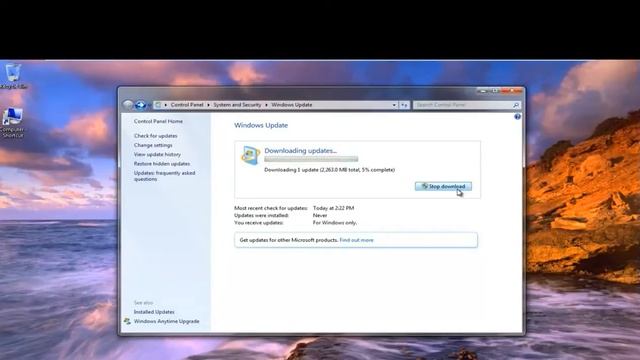Go to Control Panel breadcrumb
The height and width of the screenshot is (360, 640).
pyautogui.click(x=187, y=105)
